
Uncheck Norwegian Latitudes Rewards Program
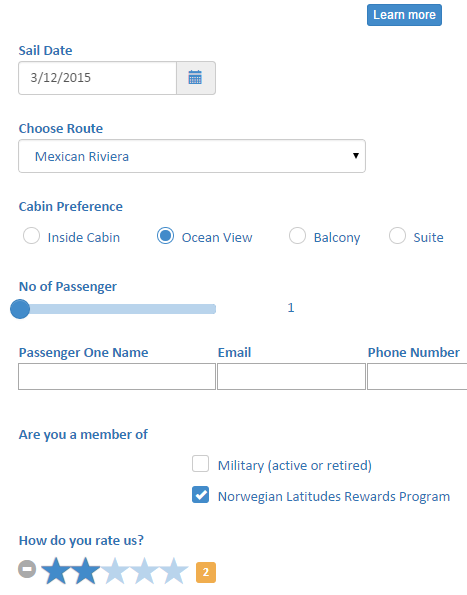pos(200,494)
